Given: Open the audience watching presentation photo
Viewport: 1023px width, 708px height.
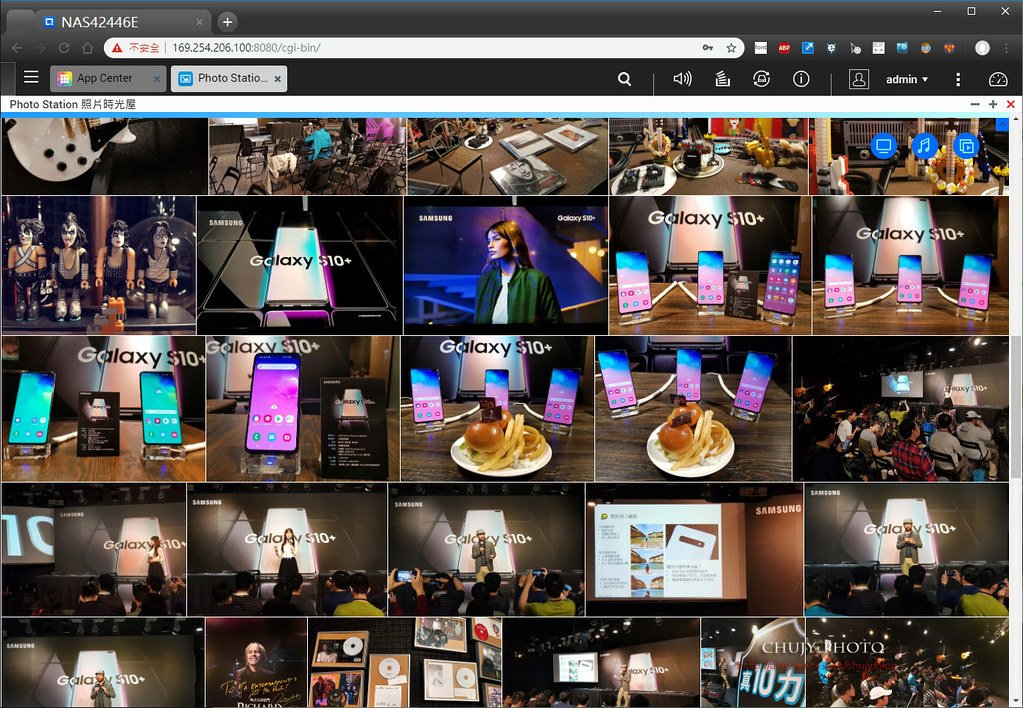Looking at the screenshot, I should coord(901,408).
